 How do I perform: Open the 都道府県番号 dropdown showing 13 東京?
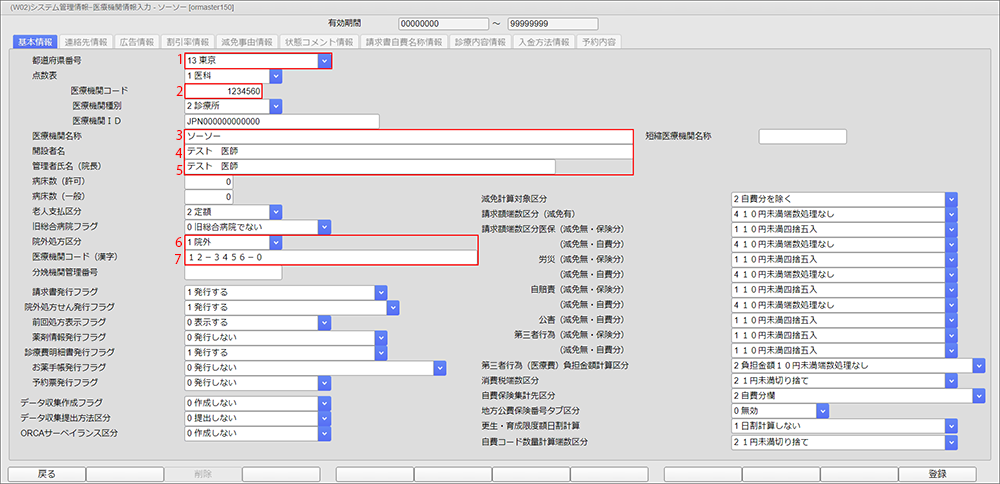pyautogui.click(x=323, y=62)
